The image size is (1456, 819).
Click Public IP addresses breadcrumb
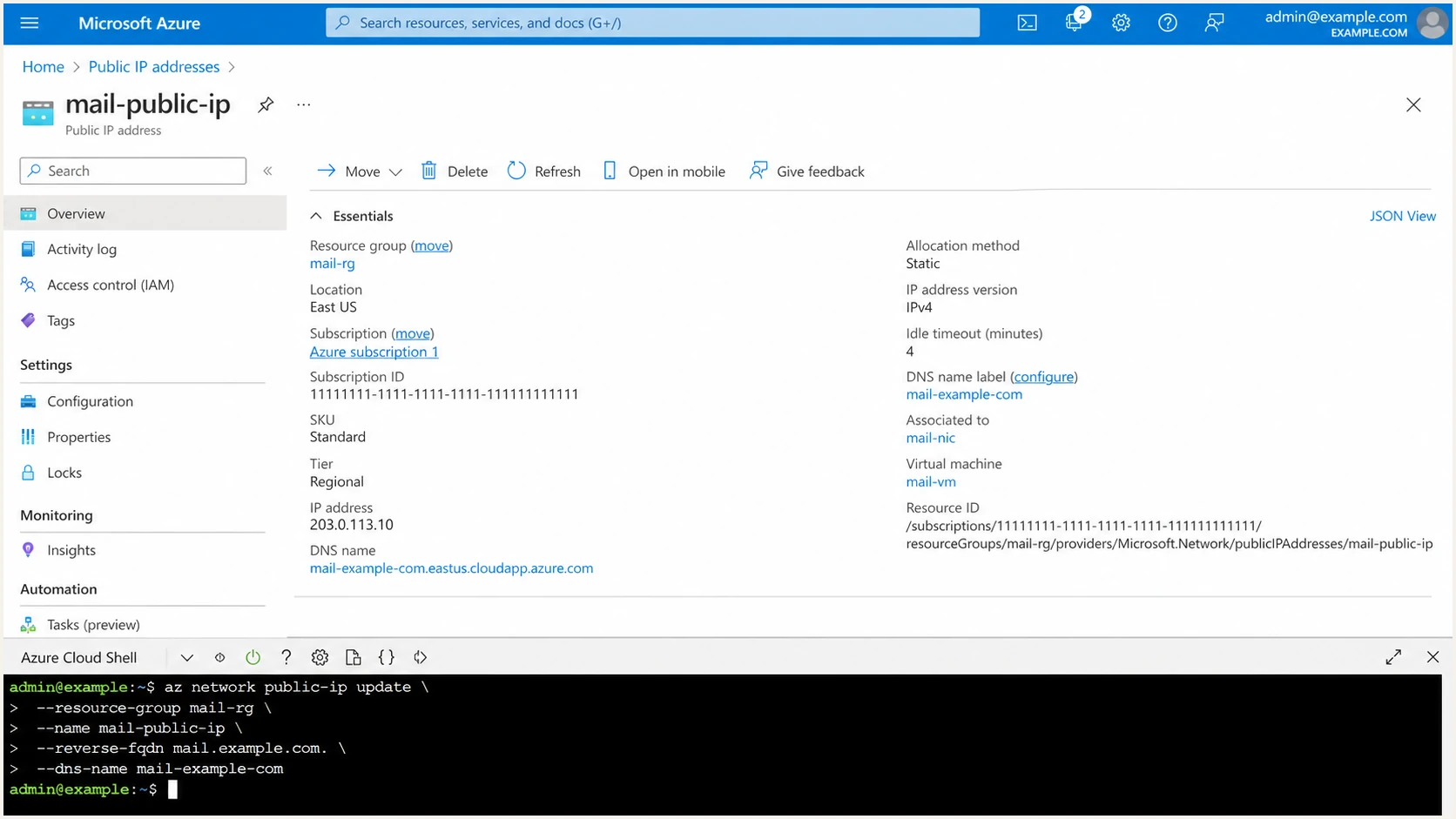[x=154, y=67]
